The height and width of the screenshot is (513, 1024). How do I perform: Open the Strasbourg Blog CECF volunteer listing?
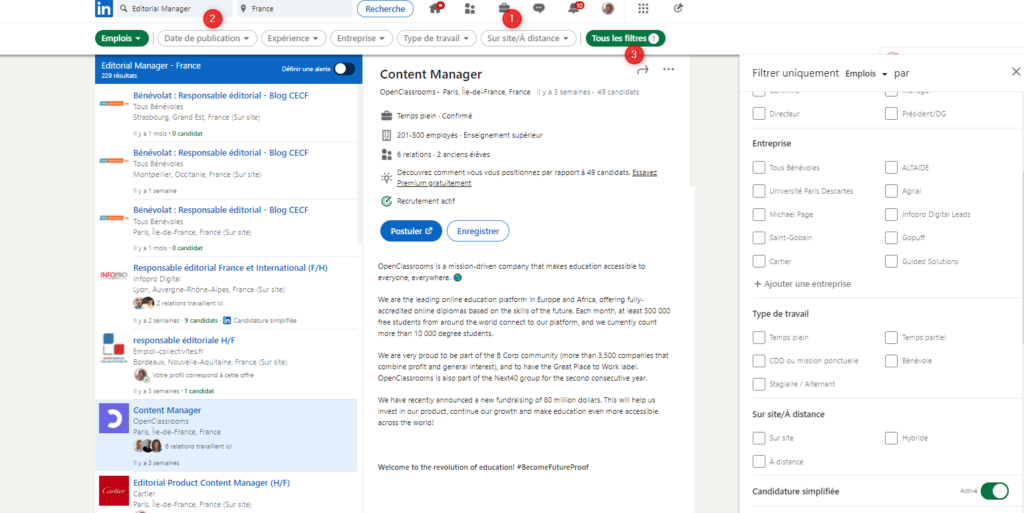(x=221, y=95)
